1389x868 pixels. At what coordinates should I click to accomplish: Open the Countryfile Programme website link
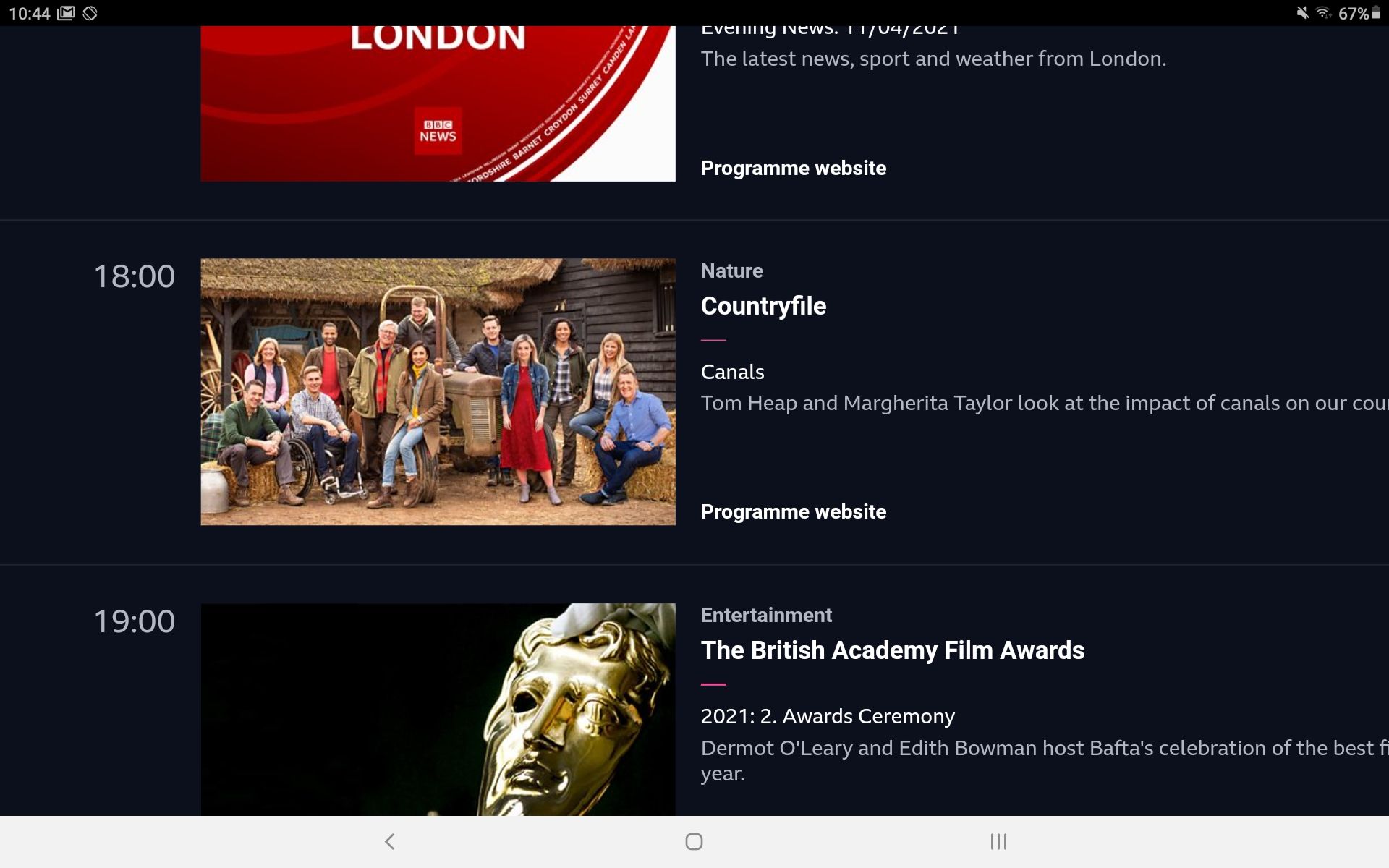[x=793, y=511]
